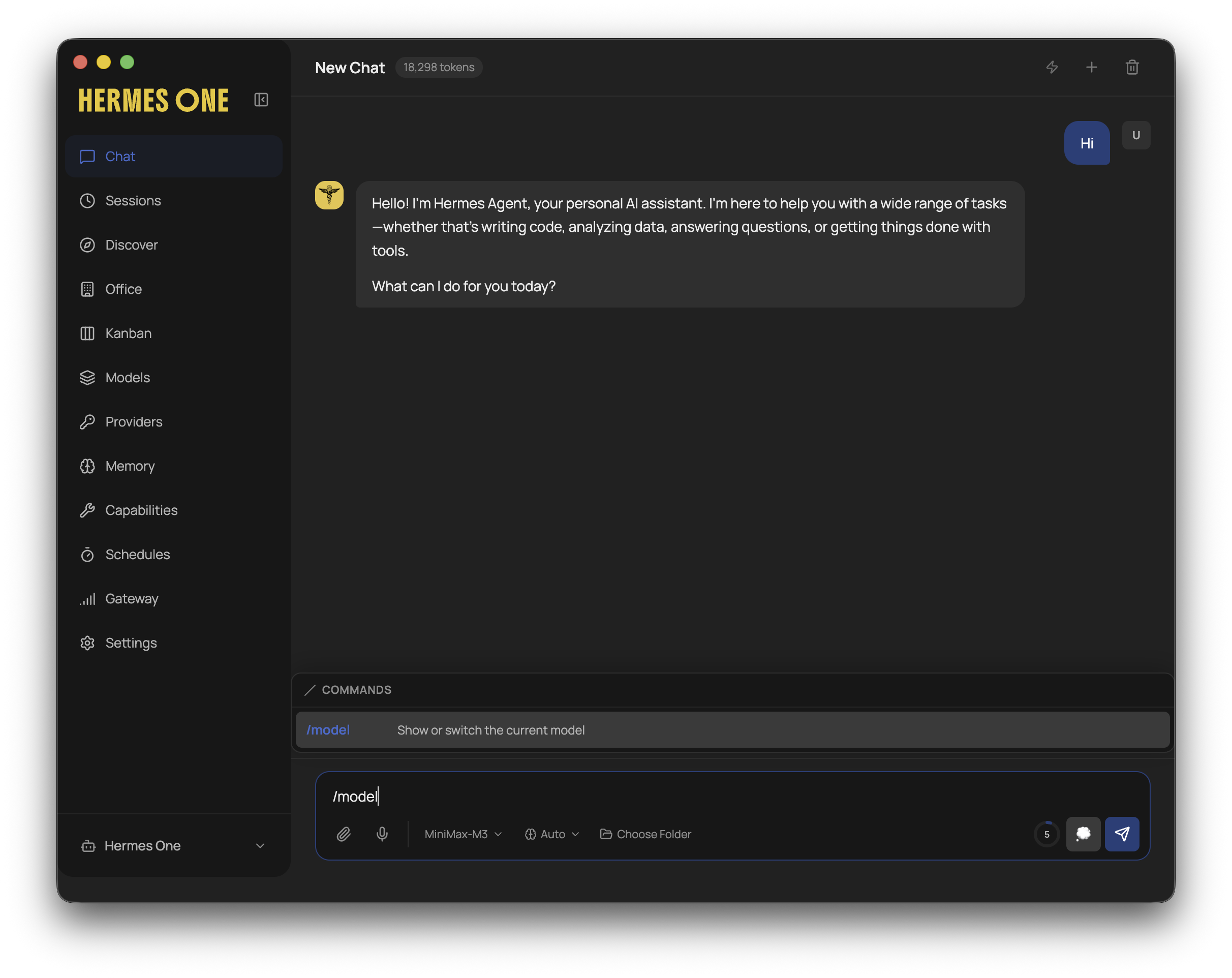This screenshot has width=1232, height=978.
Task: Click the Schedules timer icon
Action: coord(87,555)
